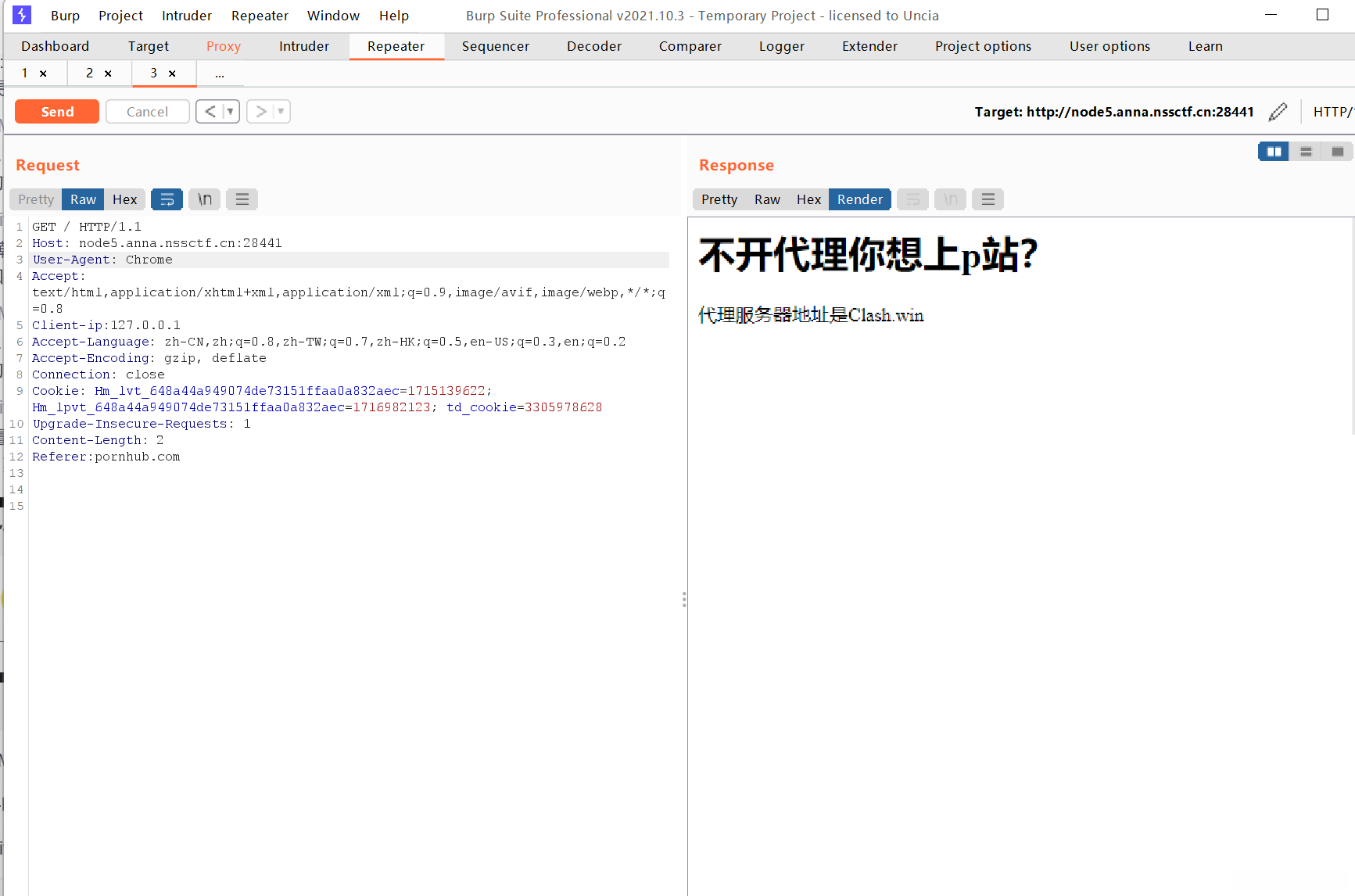This screenshot has width=1355, height=896.
Task: Click the panel divider handle dots
Action: tap(684, 600)
